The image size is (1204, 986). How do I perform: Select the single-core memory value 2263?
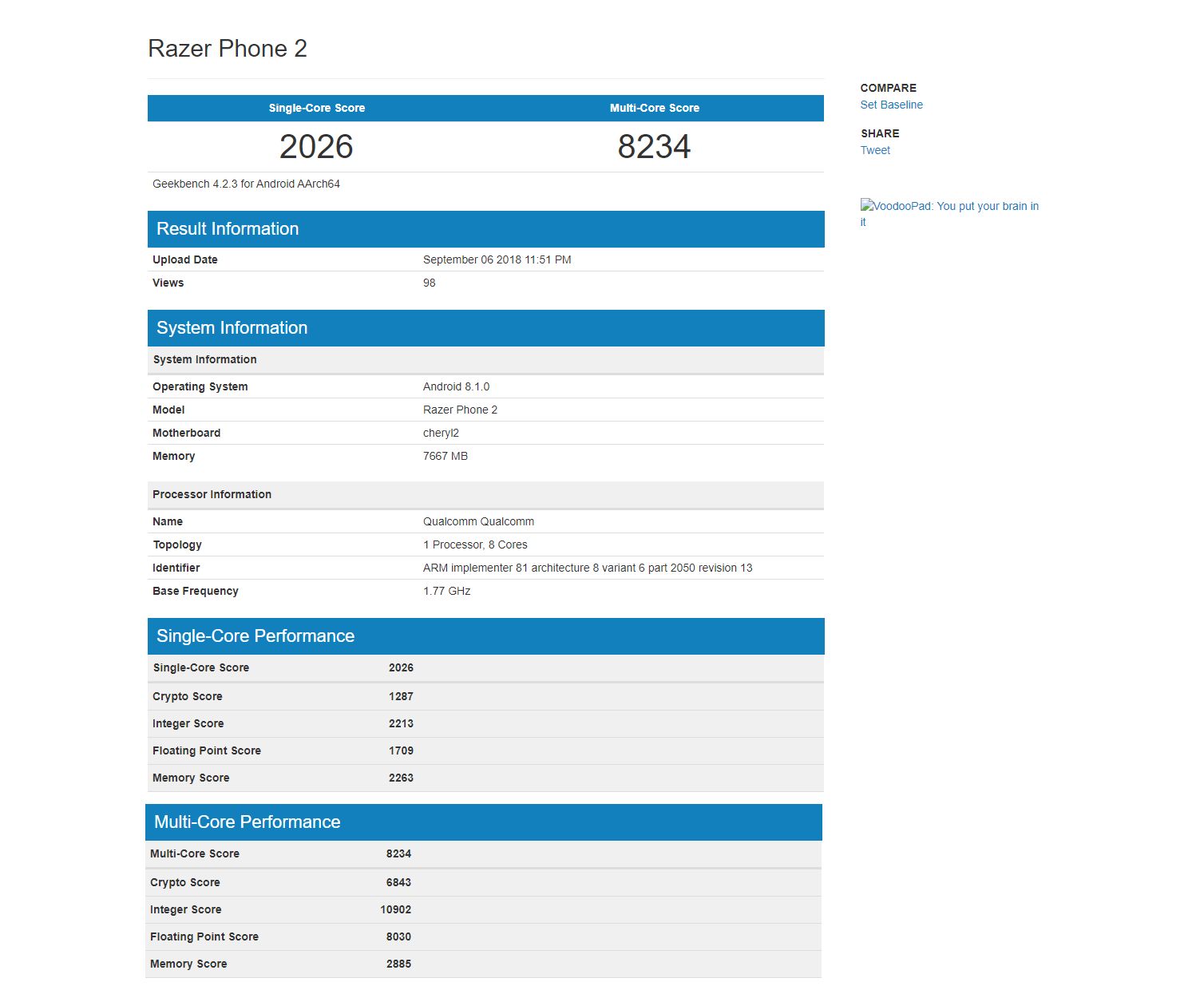coord(401,778)
